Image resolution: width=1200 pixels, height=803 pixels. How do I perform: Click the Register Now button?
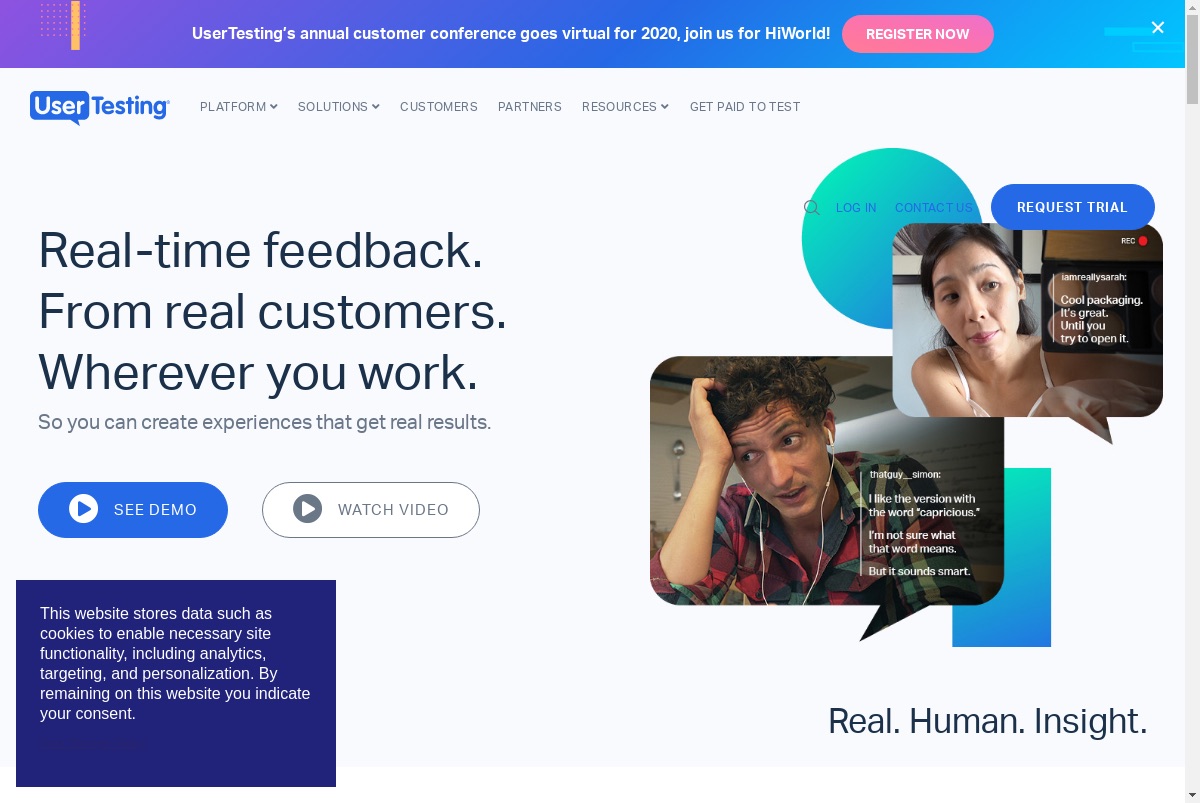pos(918,34)
